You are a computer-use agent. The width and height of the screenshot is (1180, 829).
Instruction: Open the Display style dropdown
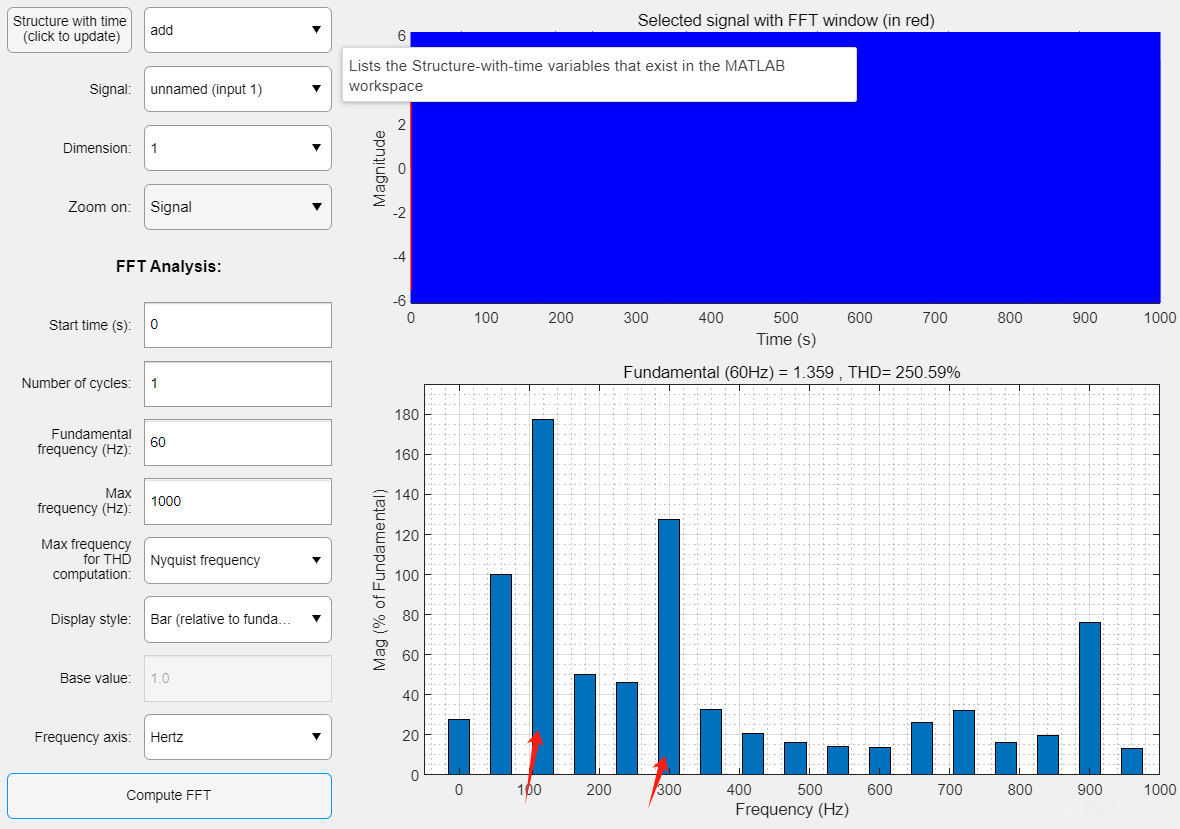(x=237, y=619)
